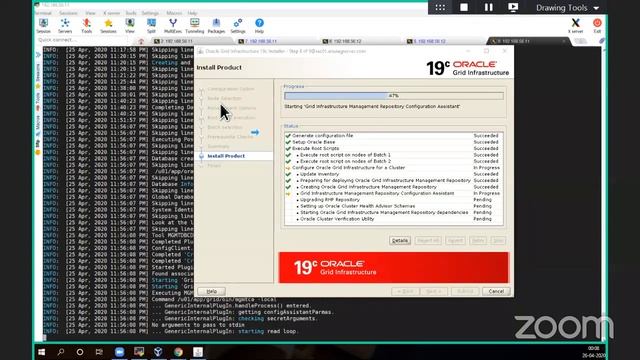Open the Settings menu in the menu bar
This screenshot has height=360, width=640.
tap(150, 13)
